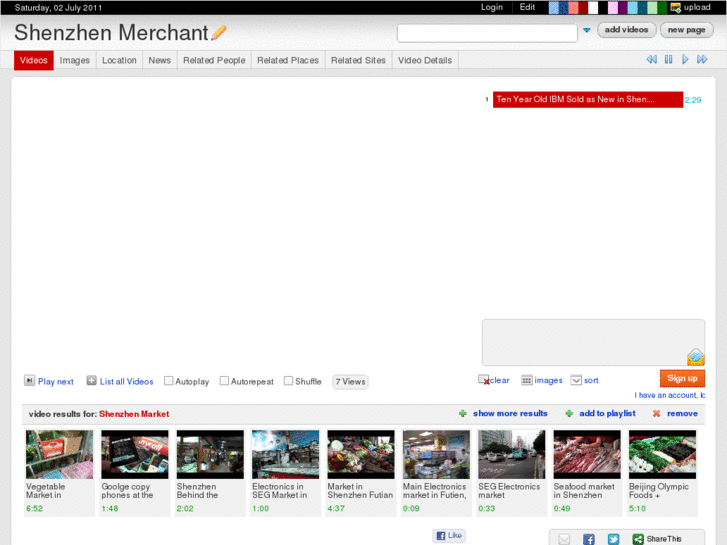Screen dimensions: 727x545
Task: Open the Vegetable Market video thumbnail
Action: click(59, 455)
